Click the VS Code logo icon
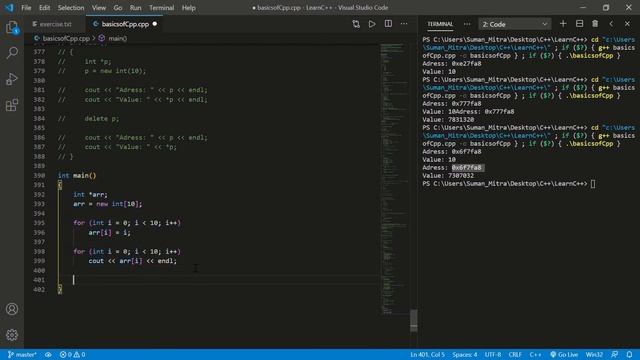640x360 pixels. [x=9, y=8]
